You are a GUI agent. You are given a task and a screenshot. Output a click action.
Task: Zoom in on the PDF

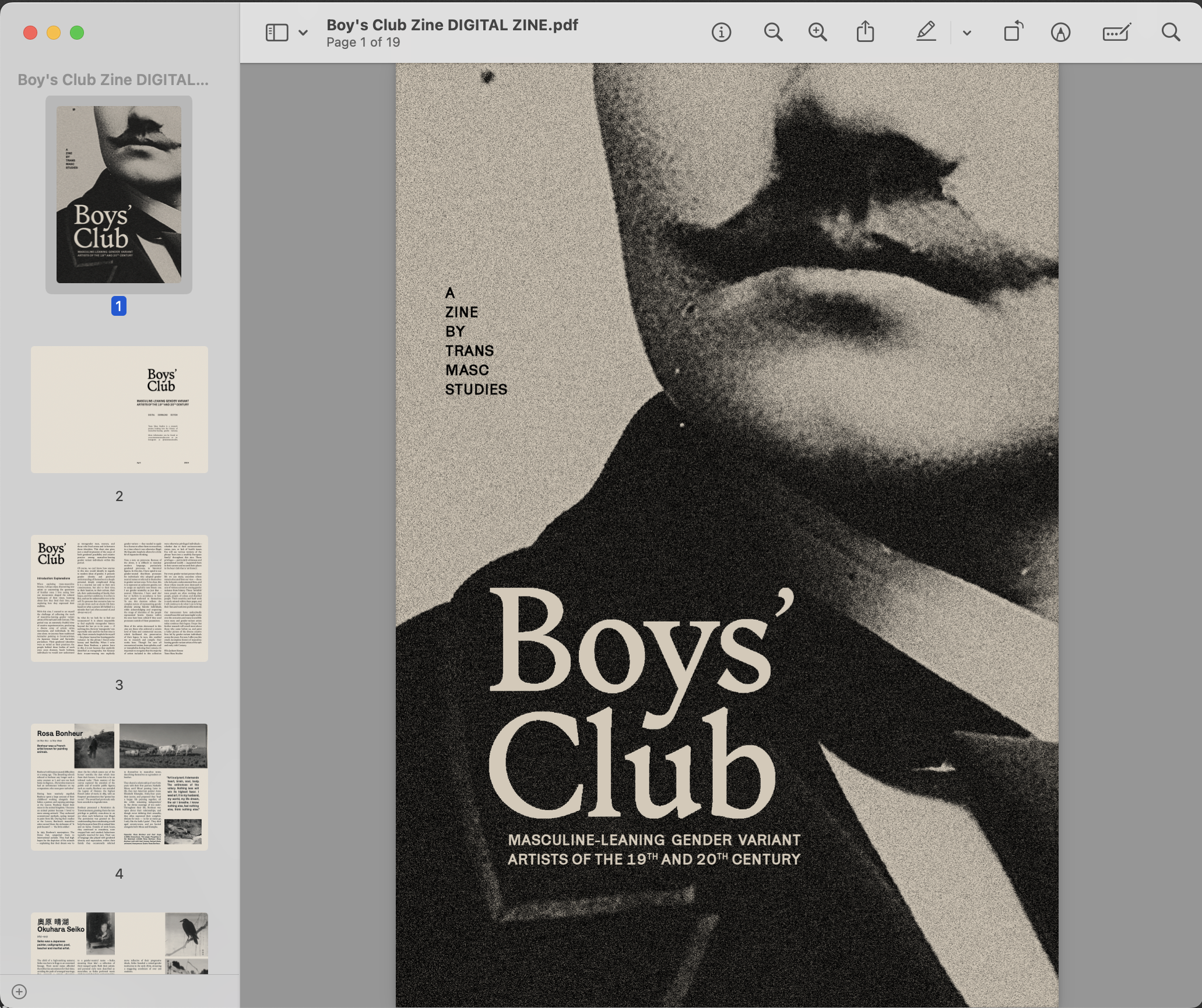817,32
